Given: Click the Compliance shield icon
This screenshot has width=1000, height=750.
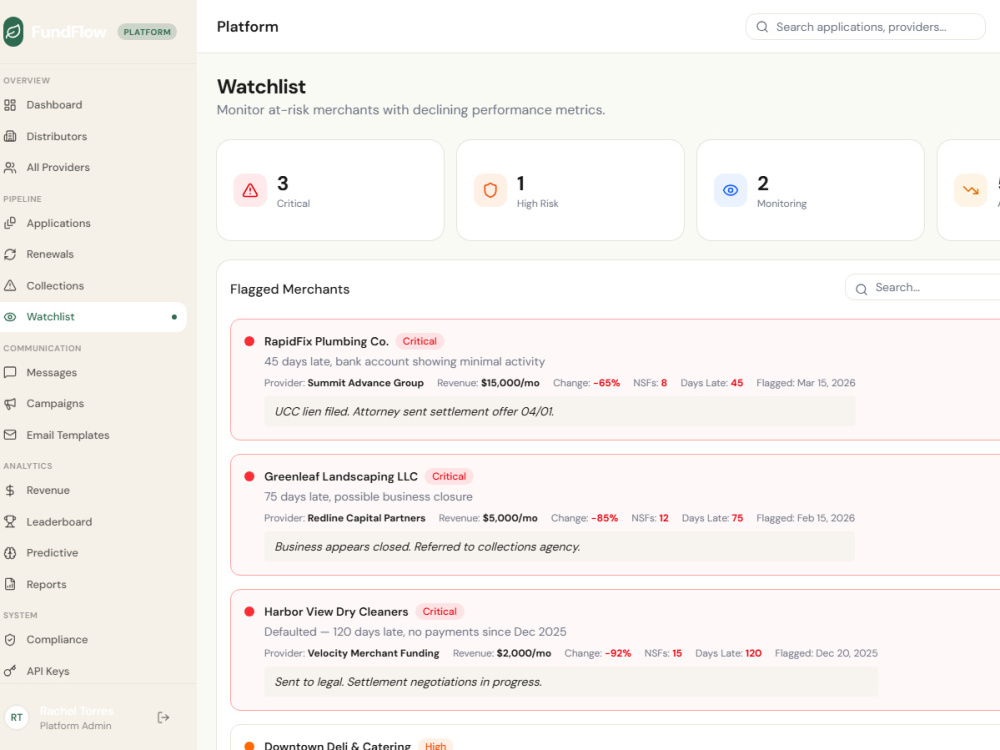Looking at the screenshot, I should coord(10,640).
